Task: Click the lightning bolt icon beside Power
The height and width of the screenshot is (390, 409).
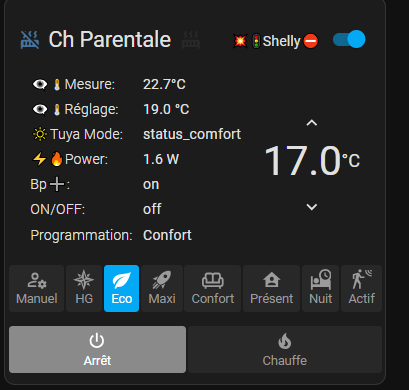Action: point(39,159)
